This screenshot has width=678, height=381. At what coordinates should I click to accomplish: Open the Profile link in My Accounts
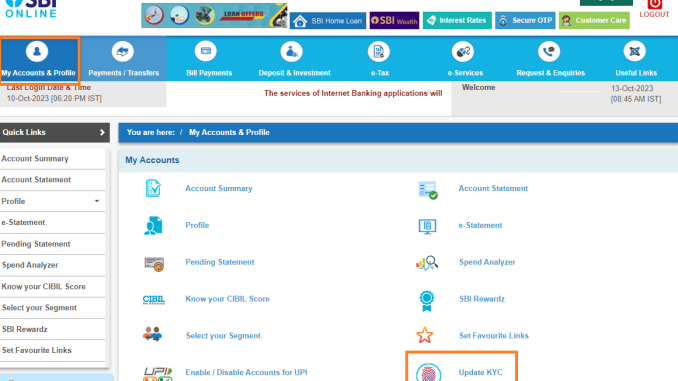pos(197,225)
